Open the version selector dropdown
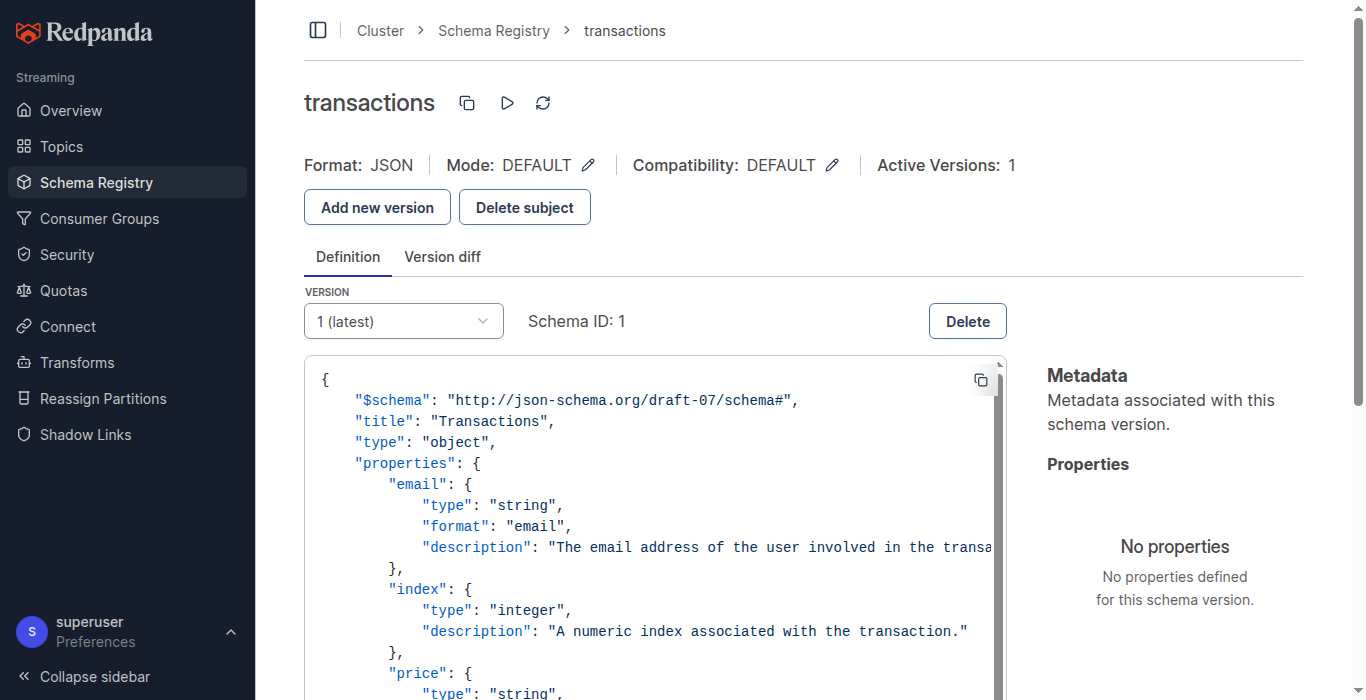The width and height of the screenshot is (1366, 700). click(403, 321)
